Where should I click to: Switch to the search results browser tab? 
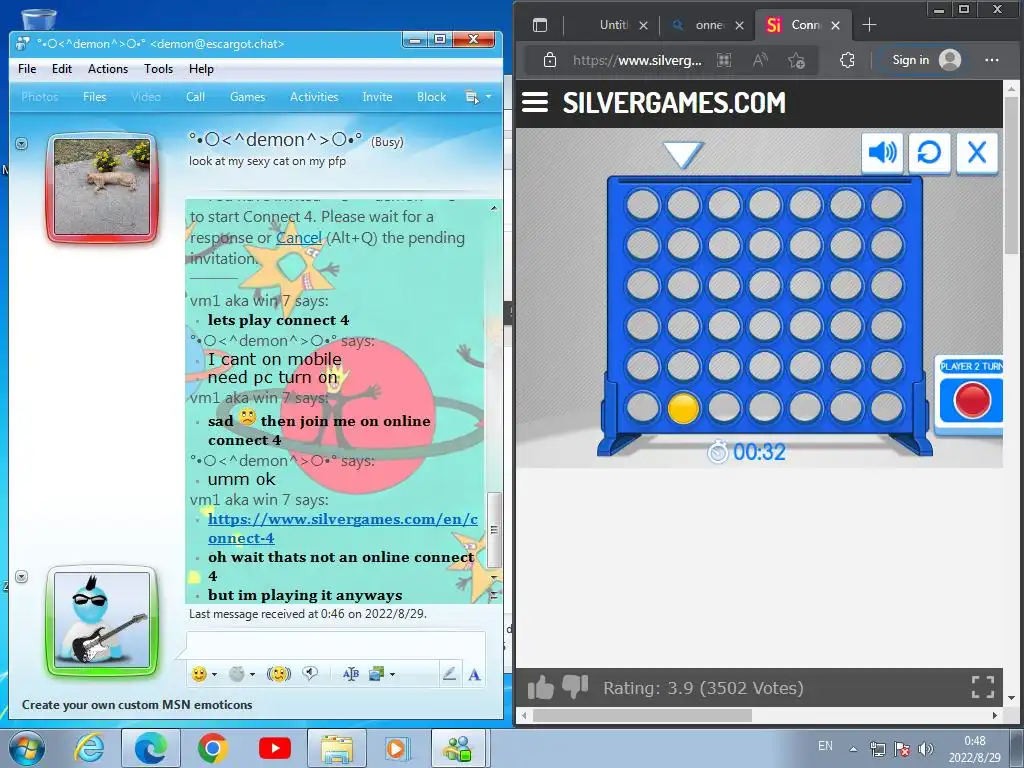(709, 25)
